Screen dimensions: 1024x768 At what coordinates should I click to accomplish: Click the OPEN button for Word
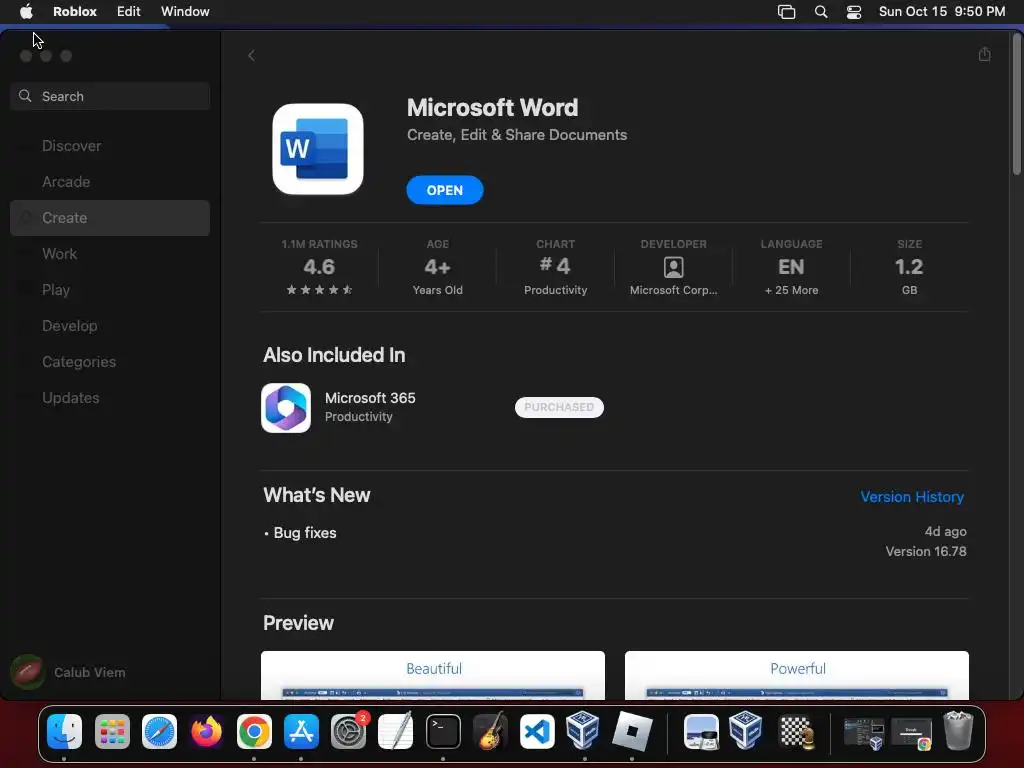445,190
